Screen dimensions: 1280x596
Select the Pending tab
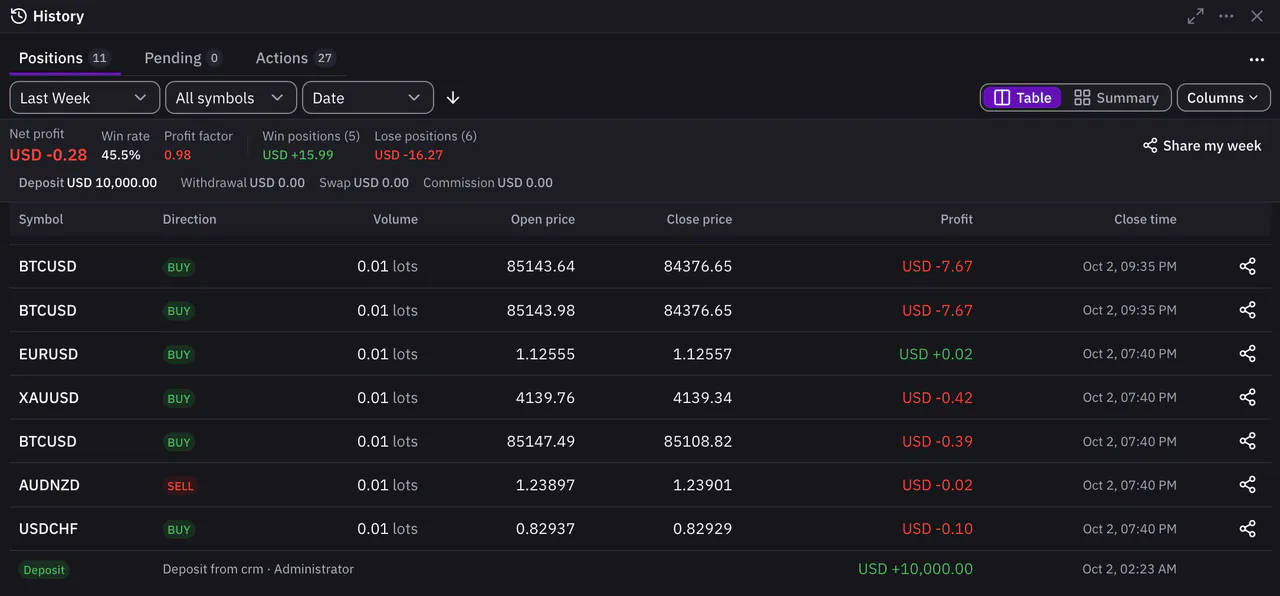[182, 58]
